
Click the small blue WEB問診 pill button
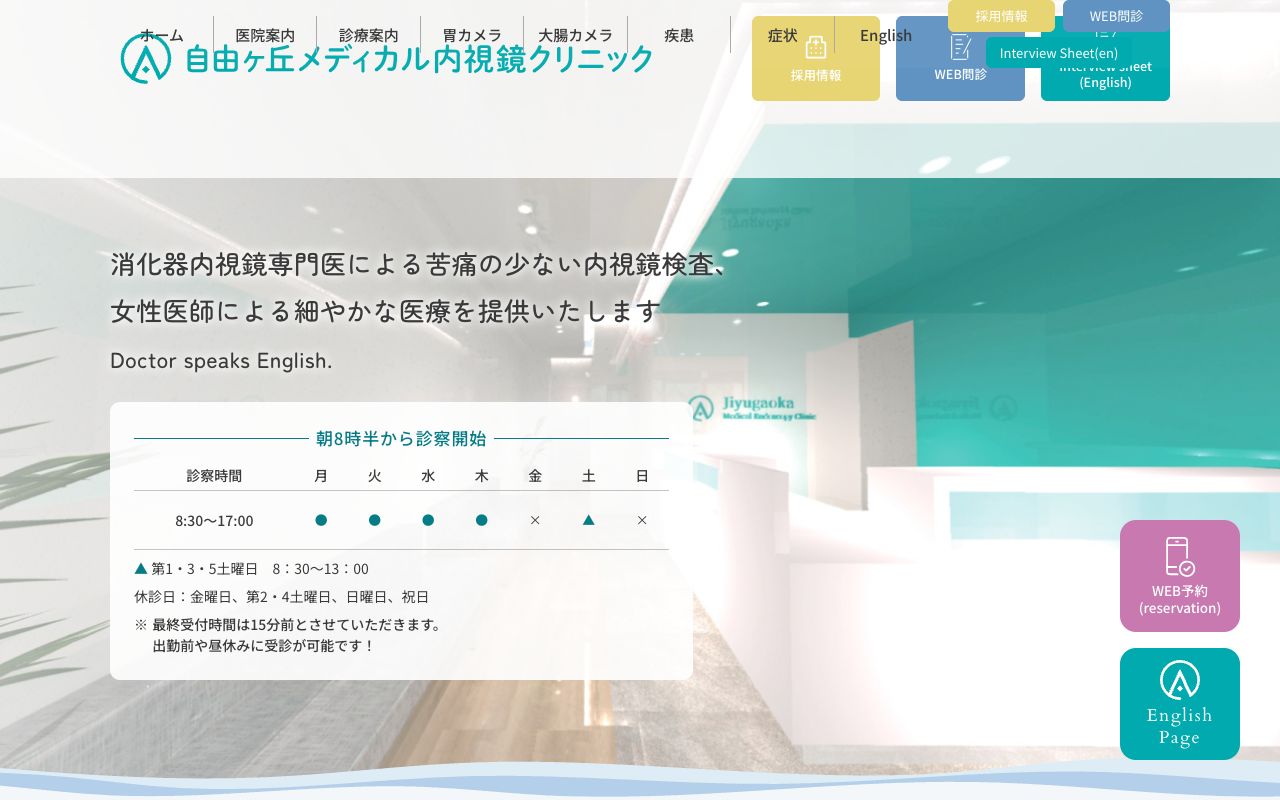point(1116,16)
